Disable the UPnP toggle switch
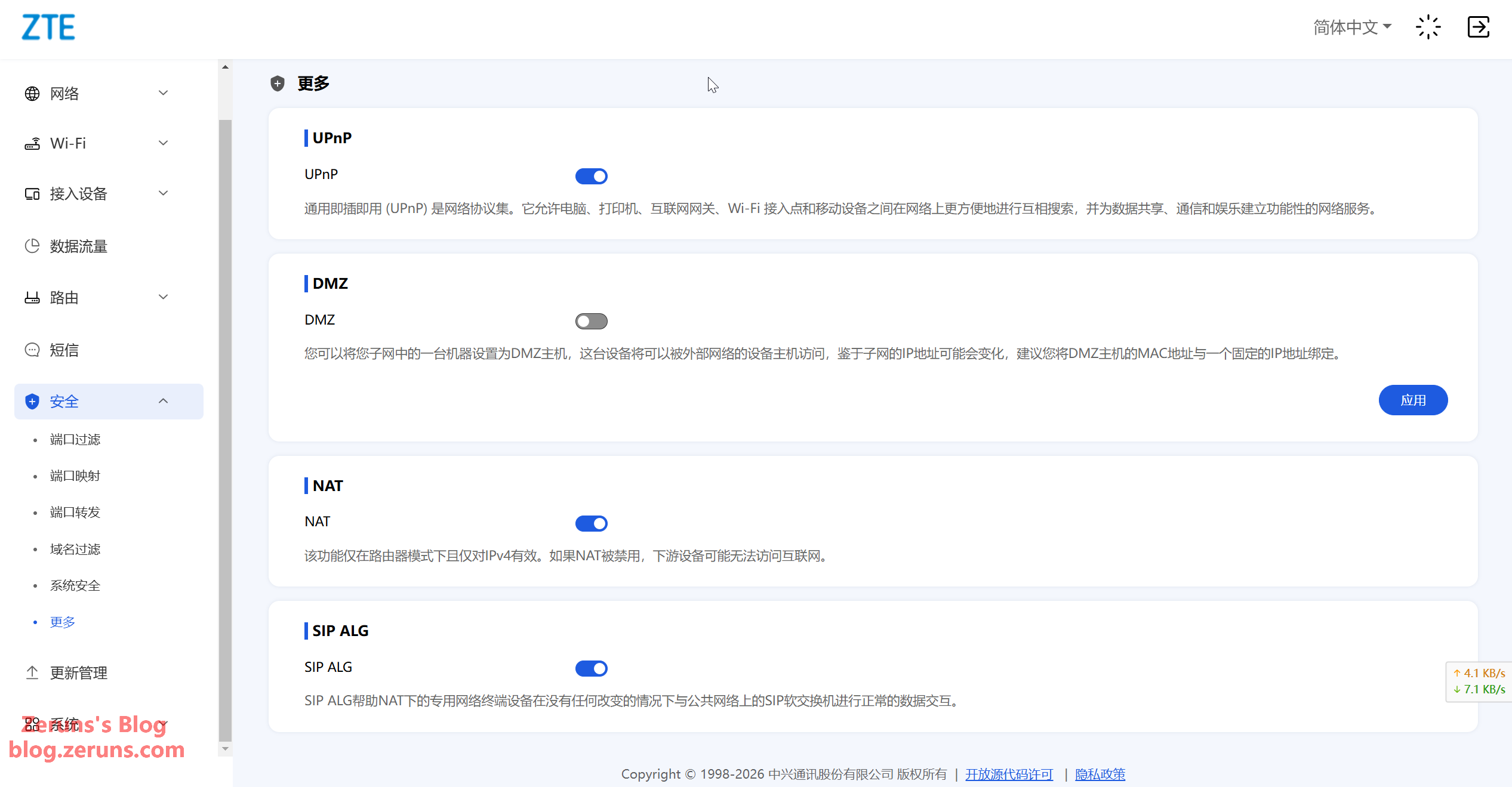 tap(591, 176)
